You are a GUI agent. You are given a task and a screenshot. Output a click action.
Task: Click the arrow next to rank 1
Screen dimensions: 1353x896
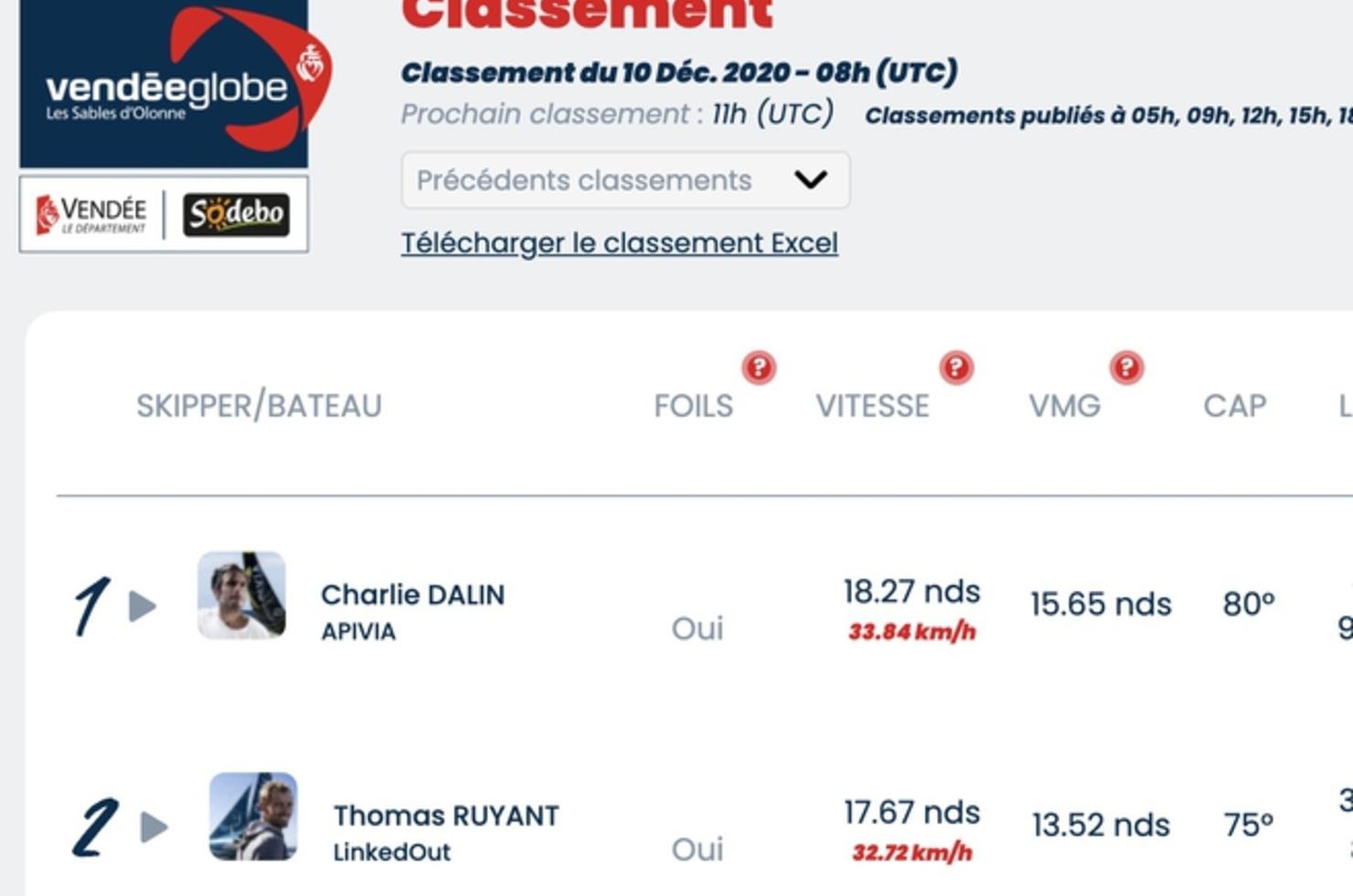click(142, 605)
